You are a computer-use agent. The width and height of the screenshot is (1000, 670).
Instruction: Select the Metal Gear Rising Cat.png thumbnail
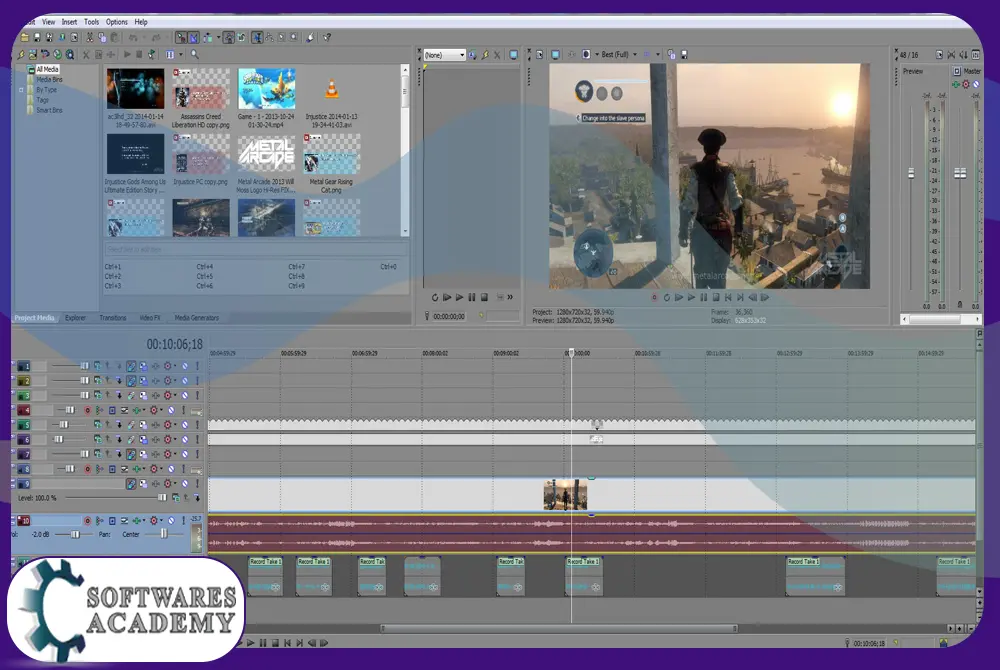331,154
